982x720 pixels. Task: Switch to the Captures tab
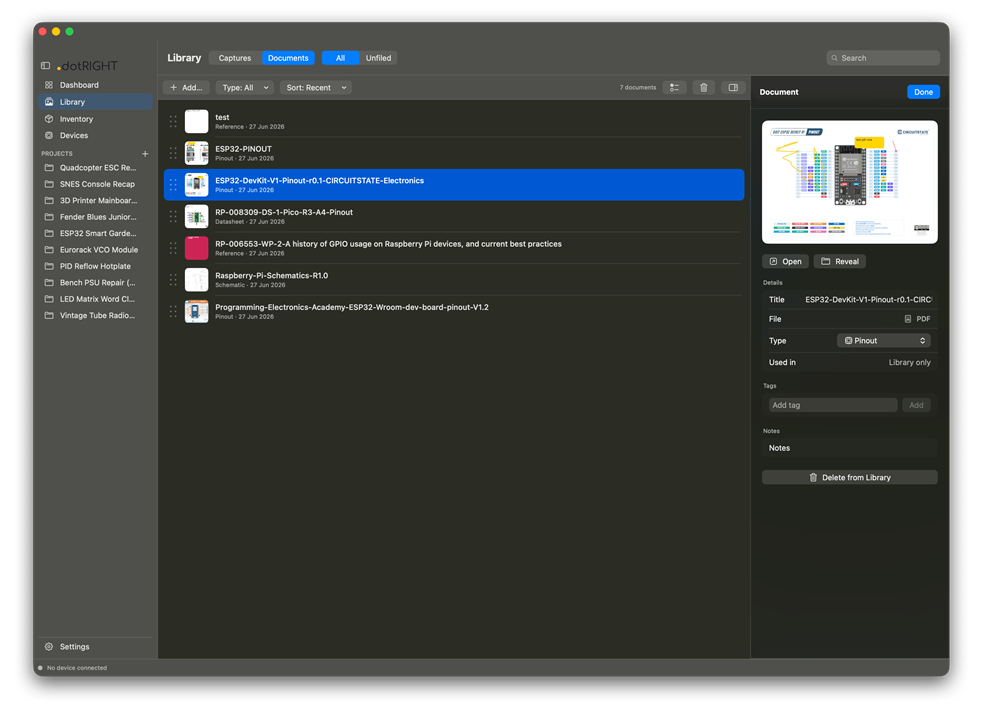click(x=235, y=58)
